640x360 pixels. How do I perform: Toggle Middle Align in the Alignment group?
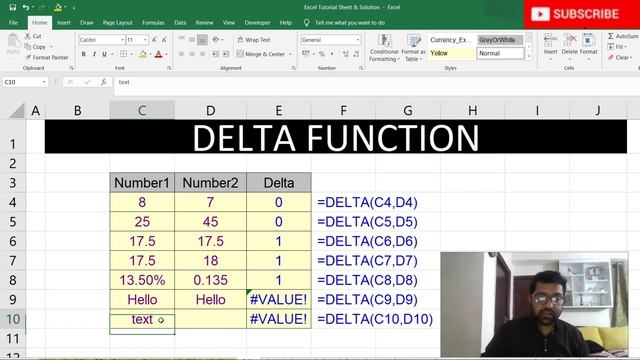pos(192,40)
